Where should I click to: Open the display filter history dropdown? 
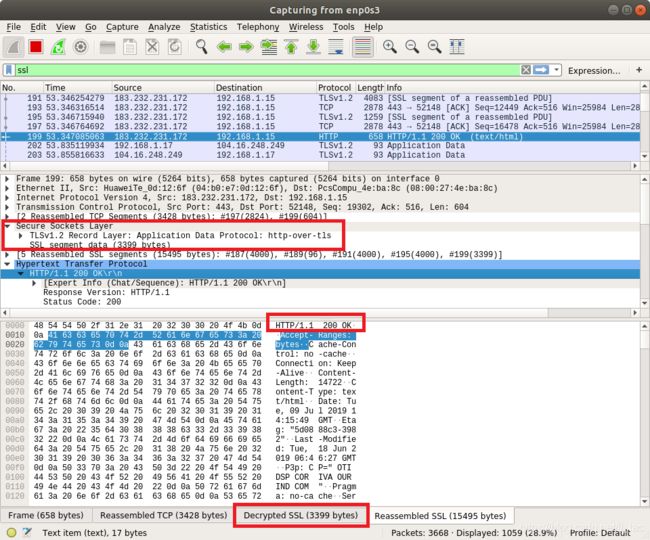[x=556, y=70]
